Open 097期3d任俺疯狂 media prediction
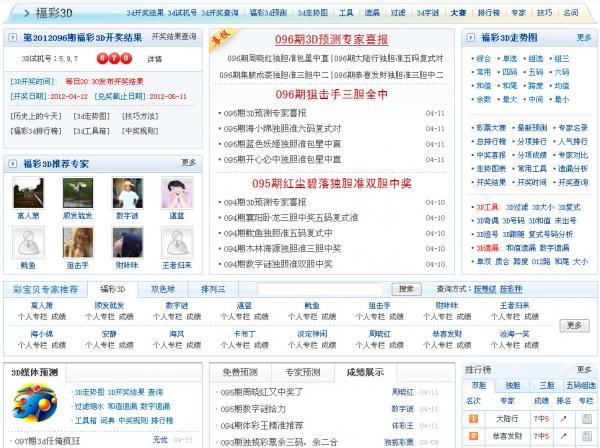The height and width of the screenshot is (448, 600). pos(47,441)
